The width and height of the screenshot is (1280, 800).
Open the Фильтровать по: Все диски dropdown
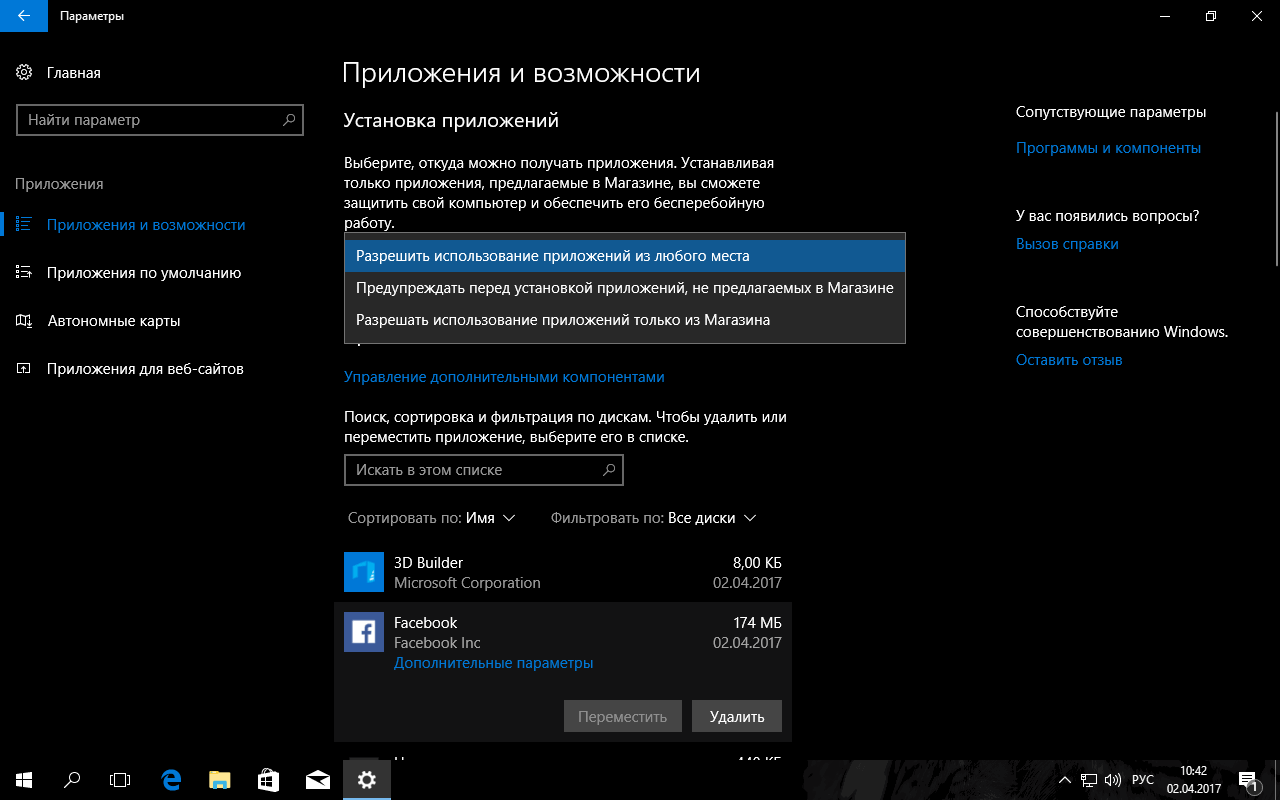[653, 518]
